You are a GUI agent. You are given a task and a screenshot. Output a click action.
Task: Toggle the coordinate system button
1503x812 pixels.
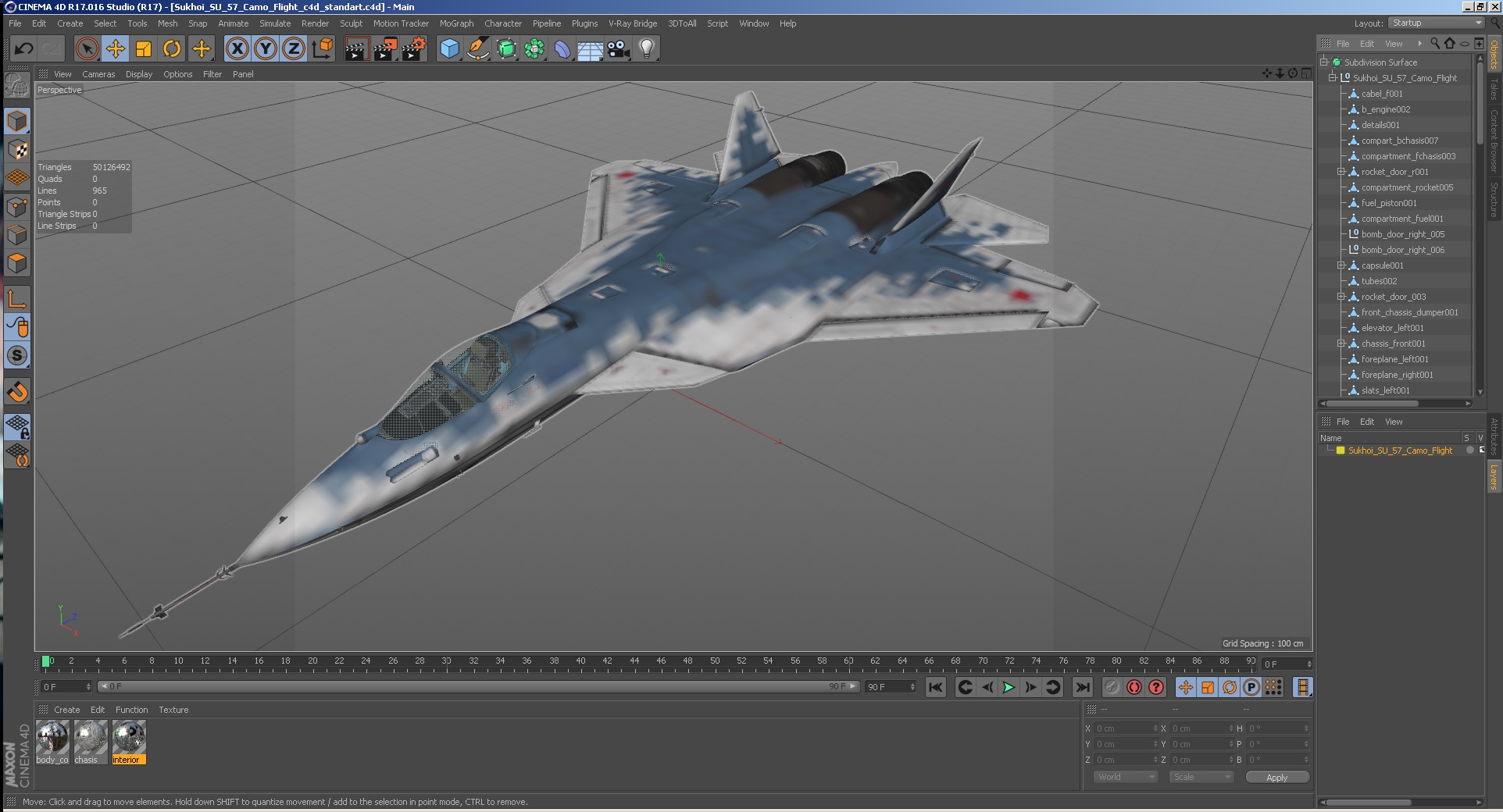pyautogui.click(x=322, y=49)
